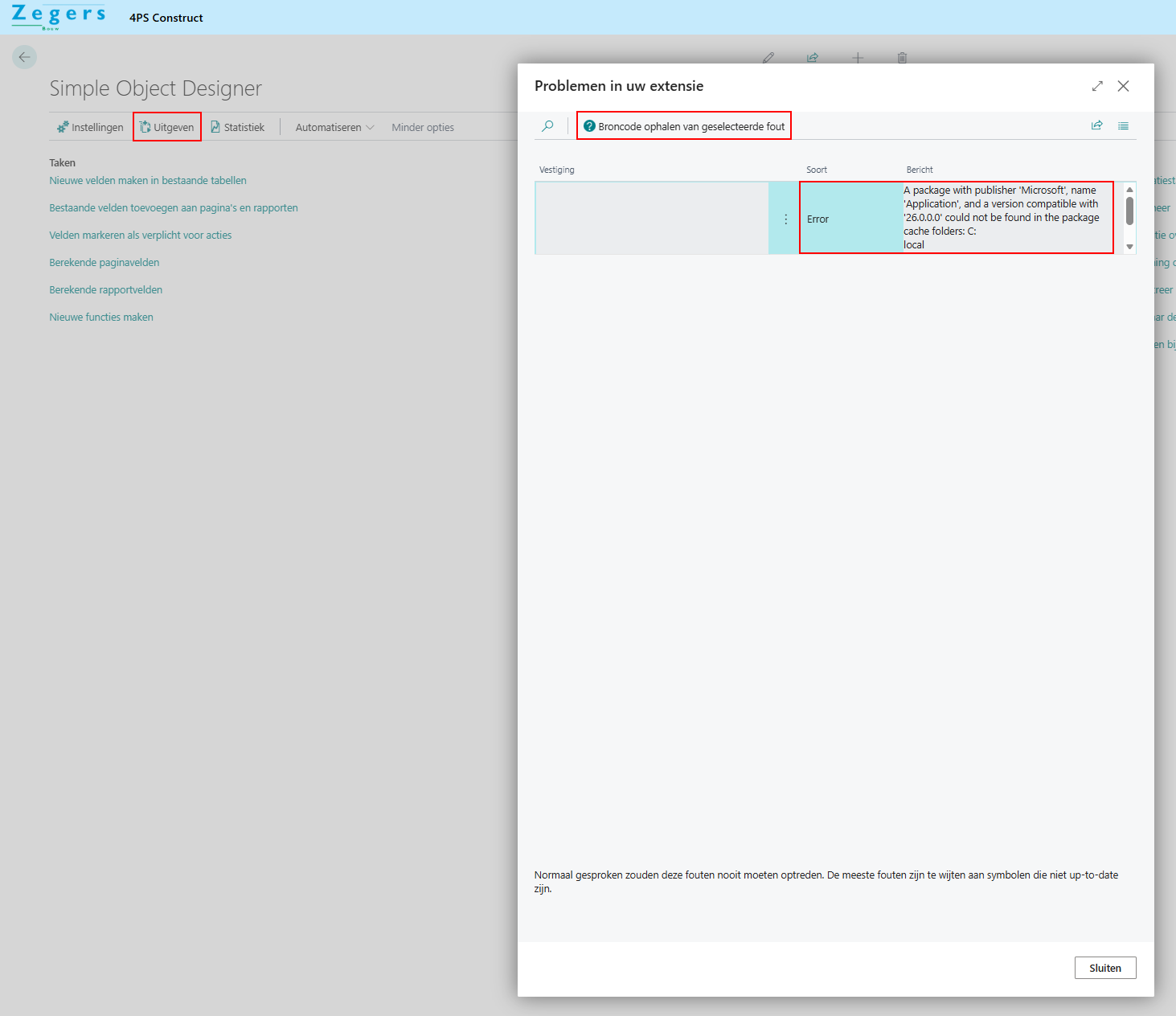
Task: Open Statistiek in the action bar
Action: point(238,128)
